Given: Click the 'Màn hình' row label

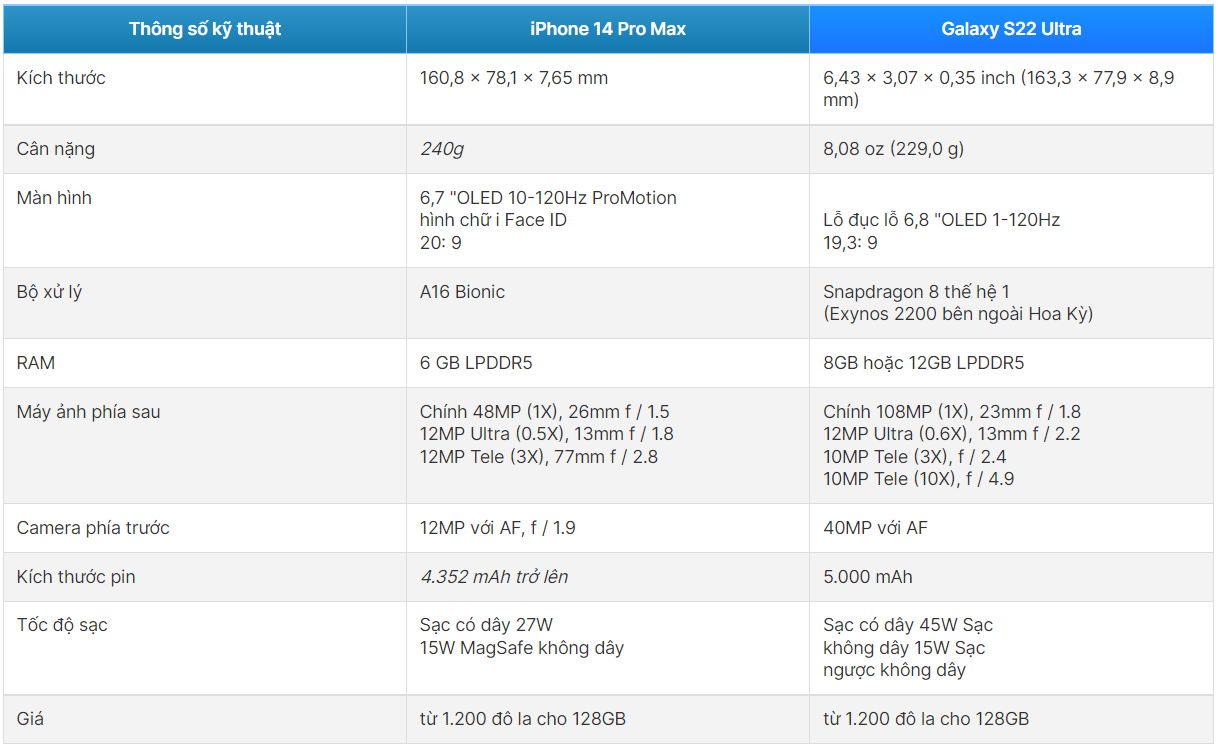Looking at the screenshot, I should click(x=54, y=198).
